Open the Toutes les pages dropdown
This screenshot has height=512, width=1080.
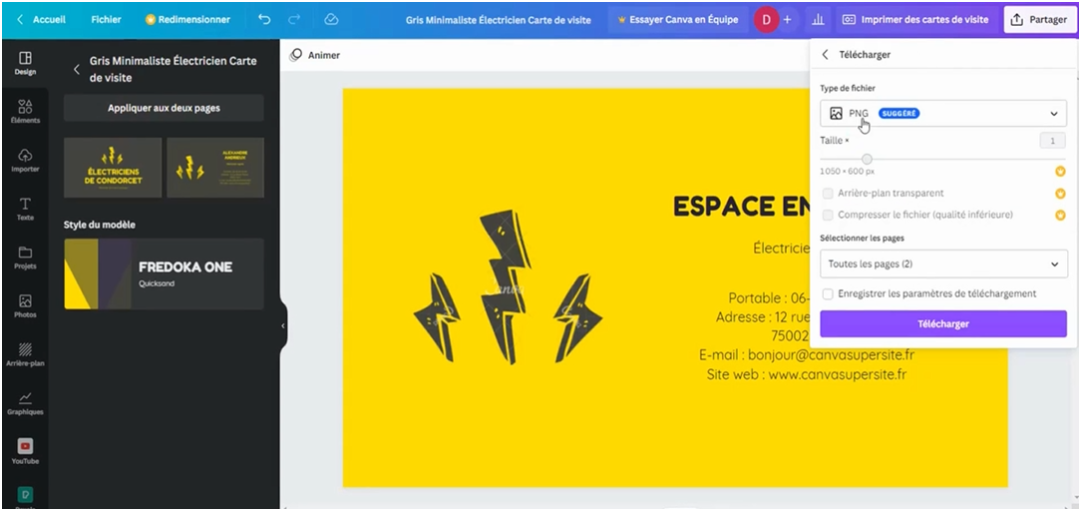tap(942, 264)
